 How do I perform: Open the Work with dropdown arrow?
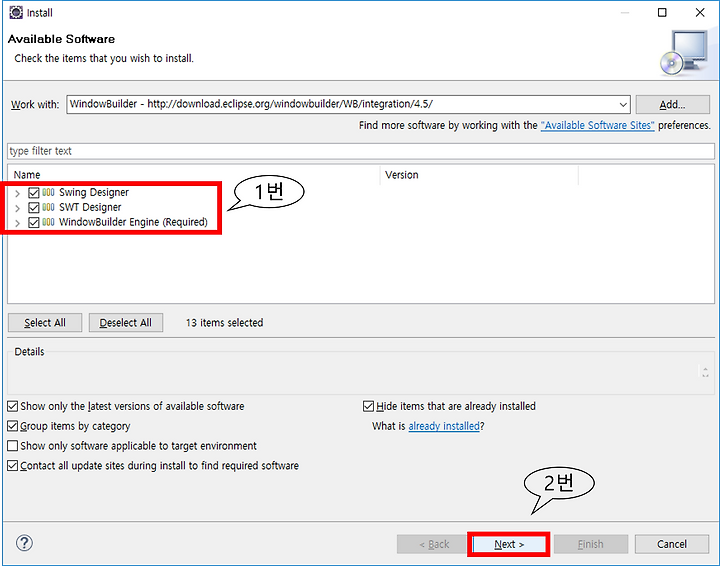coord(623,105)
